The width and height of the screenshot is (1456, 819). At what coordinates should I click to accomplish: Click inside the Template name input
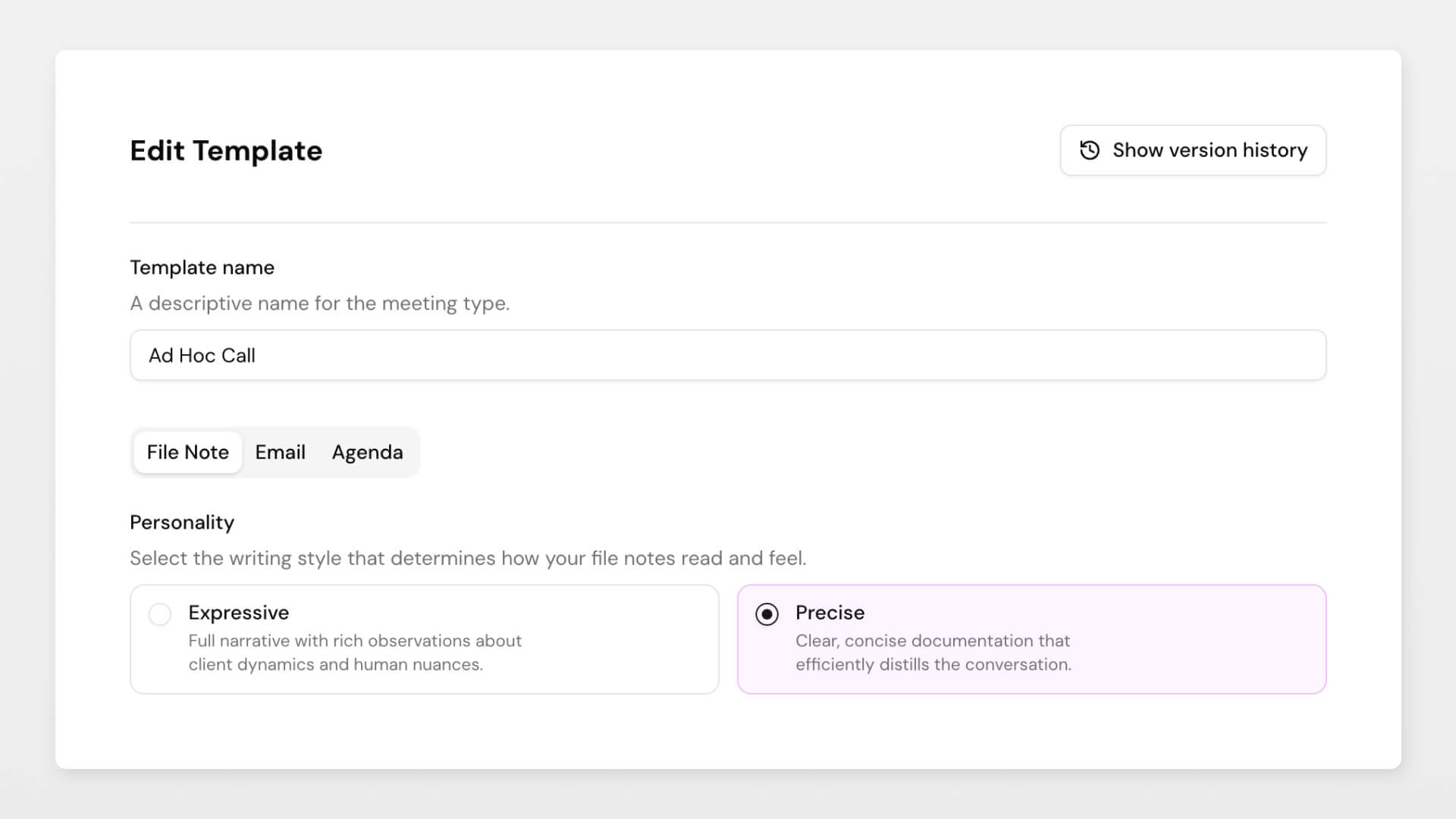pos(728,355)
